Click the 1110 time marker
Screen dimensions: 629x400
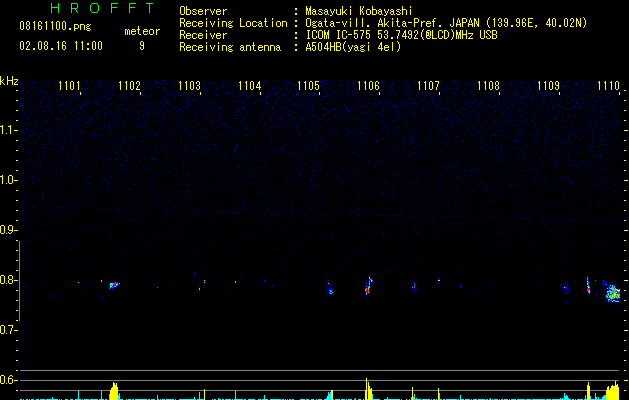point(608,86)
